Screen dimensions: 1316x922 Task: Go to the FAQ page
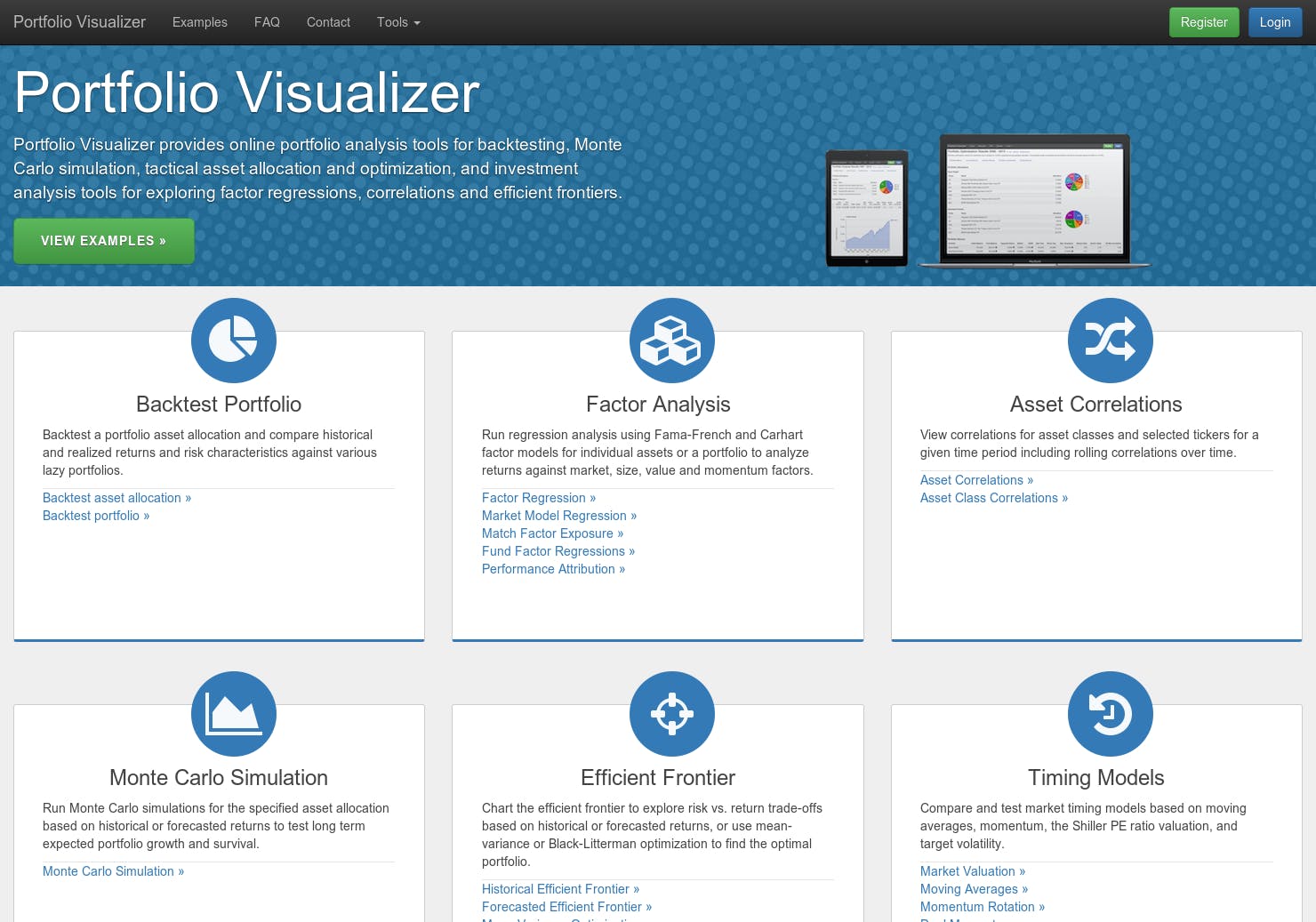coord(267,22)
